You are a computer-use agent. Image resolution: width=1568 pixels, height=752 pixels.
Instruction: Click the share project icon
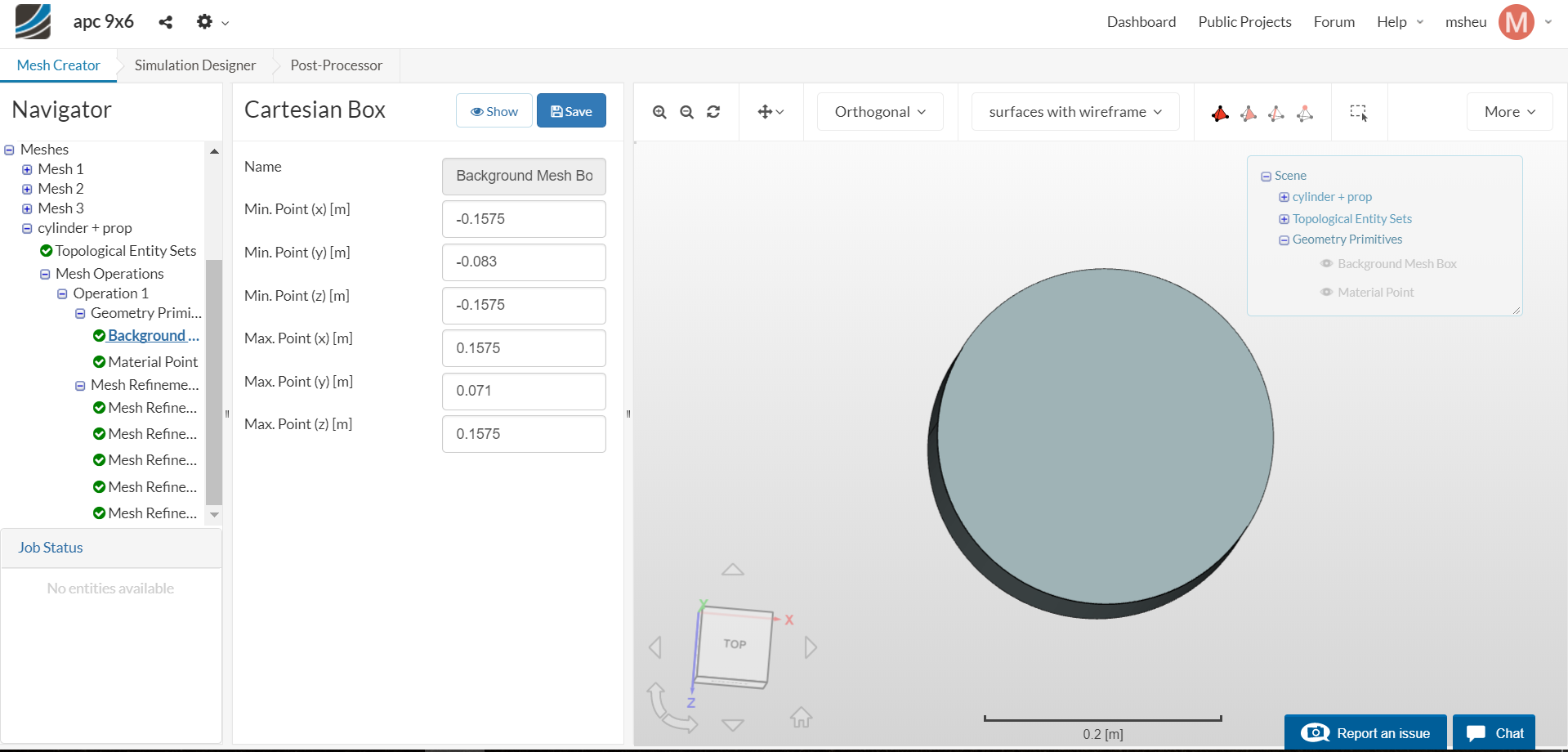click(166, 22)
